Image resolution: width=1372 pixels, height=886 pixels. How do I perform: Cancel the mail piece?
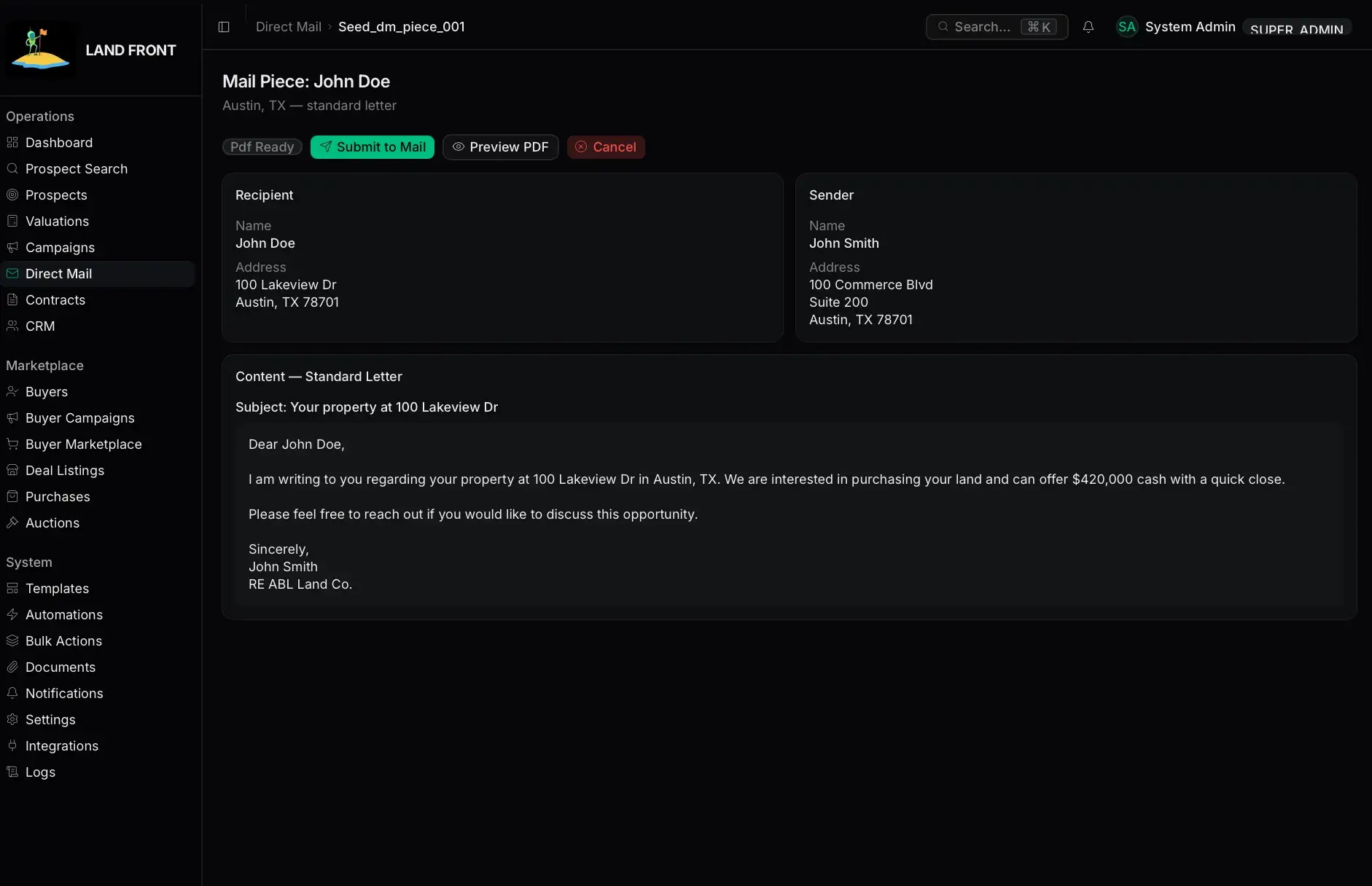[606, 146]
